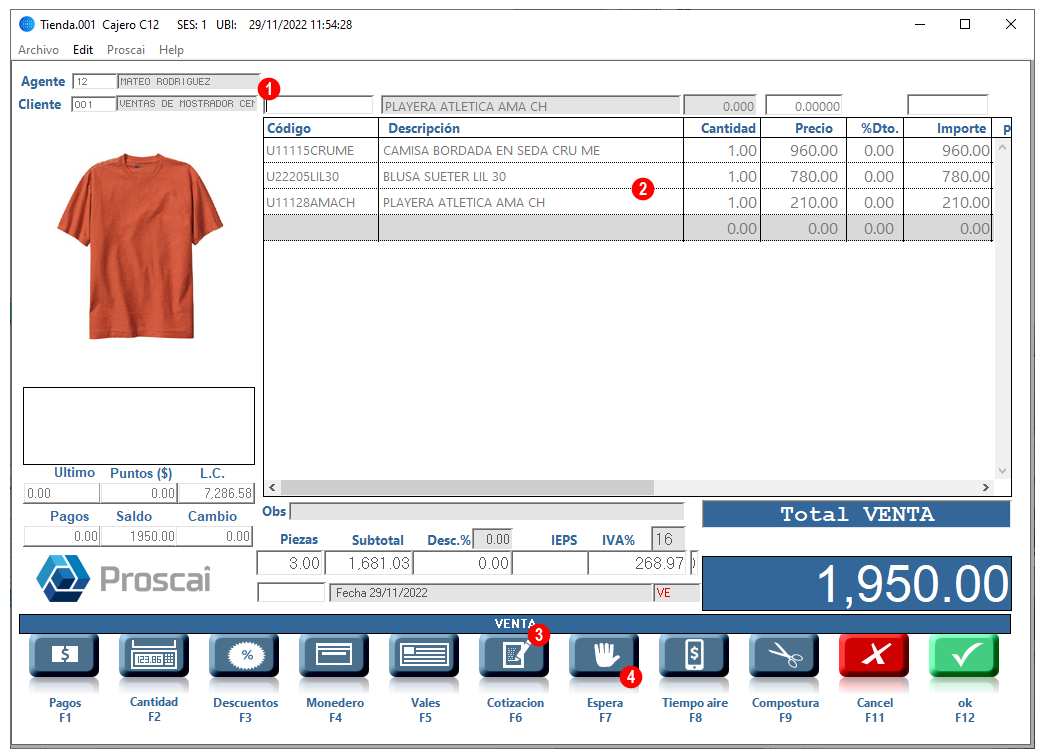
Task: Click the orange t-shirt product image
Action: [x=140, y=246]
